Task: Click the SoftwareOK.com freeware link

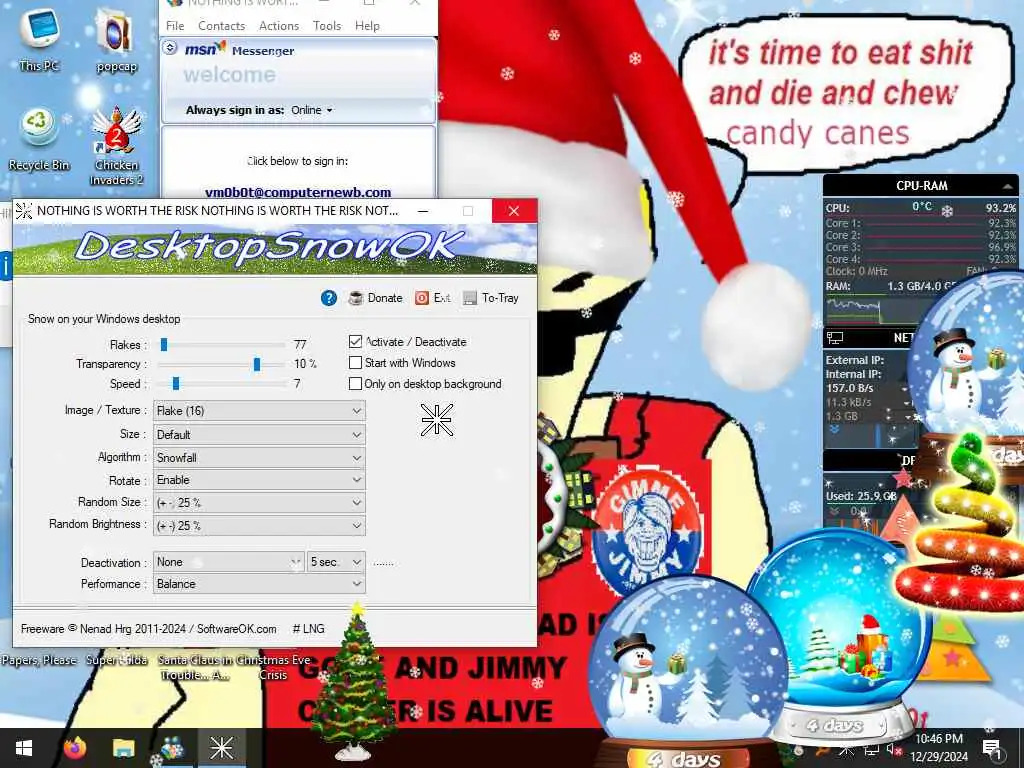Action: pos(236,629)
